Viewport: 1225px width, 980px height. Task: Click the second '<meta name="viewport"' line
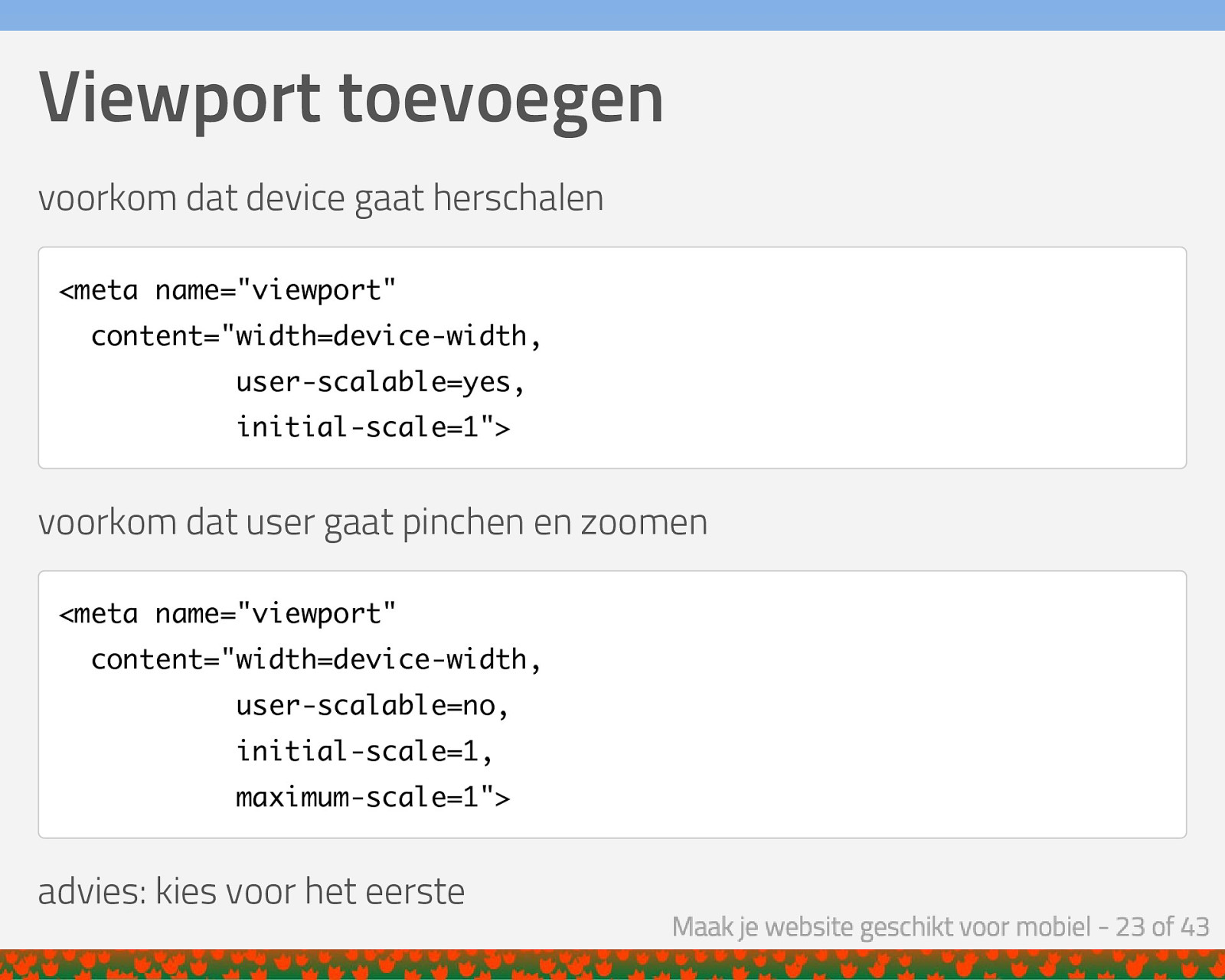(227, 614)
